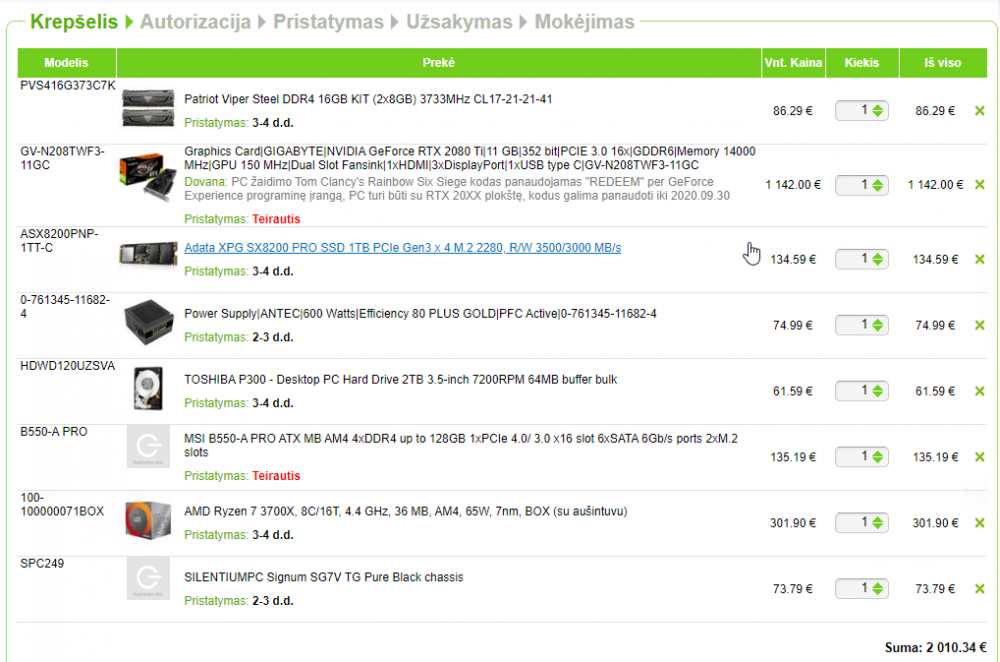Remove AMD Ryzen 7 3700X from cart
Screen dimensions: 1000x662
pos(980,523)
